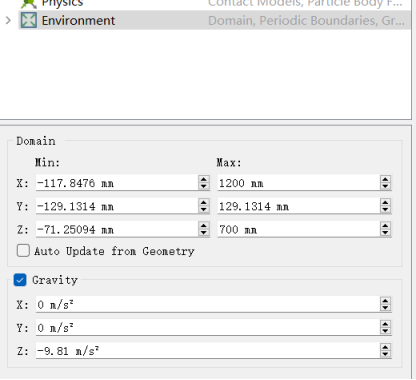This screenshot has width=416, height=380.
Task: Increase Domain X Max value with stepper
Action: tap(385, 179)
